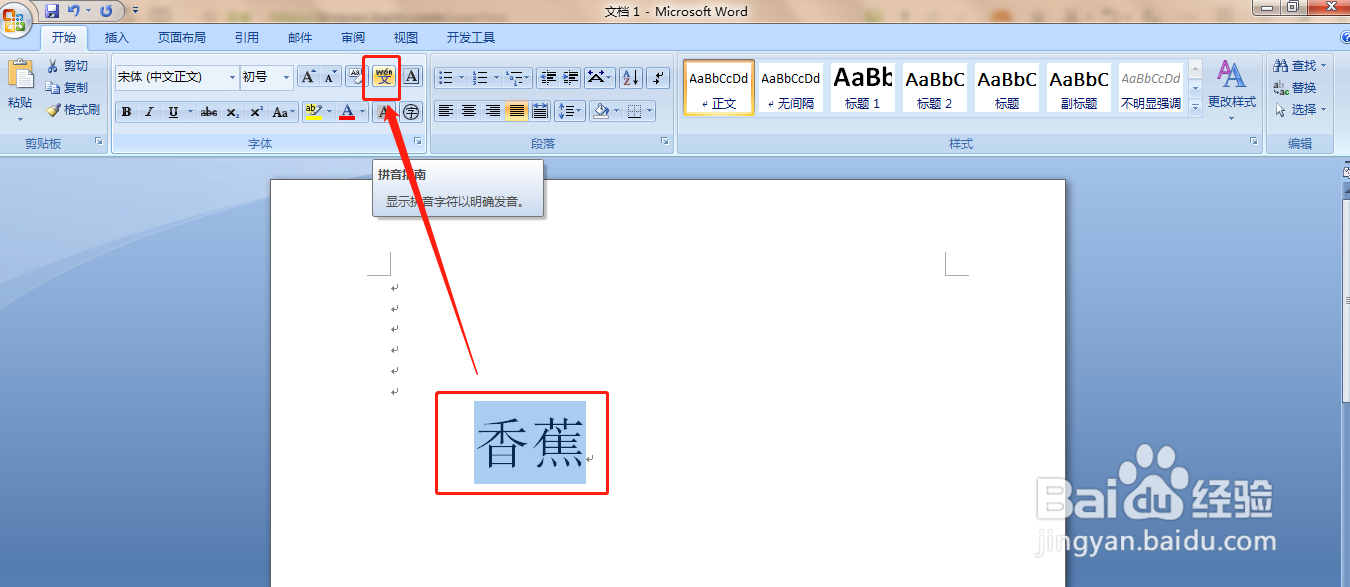Apply the 标题 1 style
Image resolution: width=1350 pixels, height=587 pixels.
coord(863,87)
